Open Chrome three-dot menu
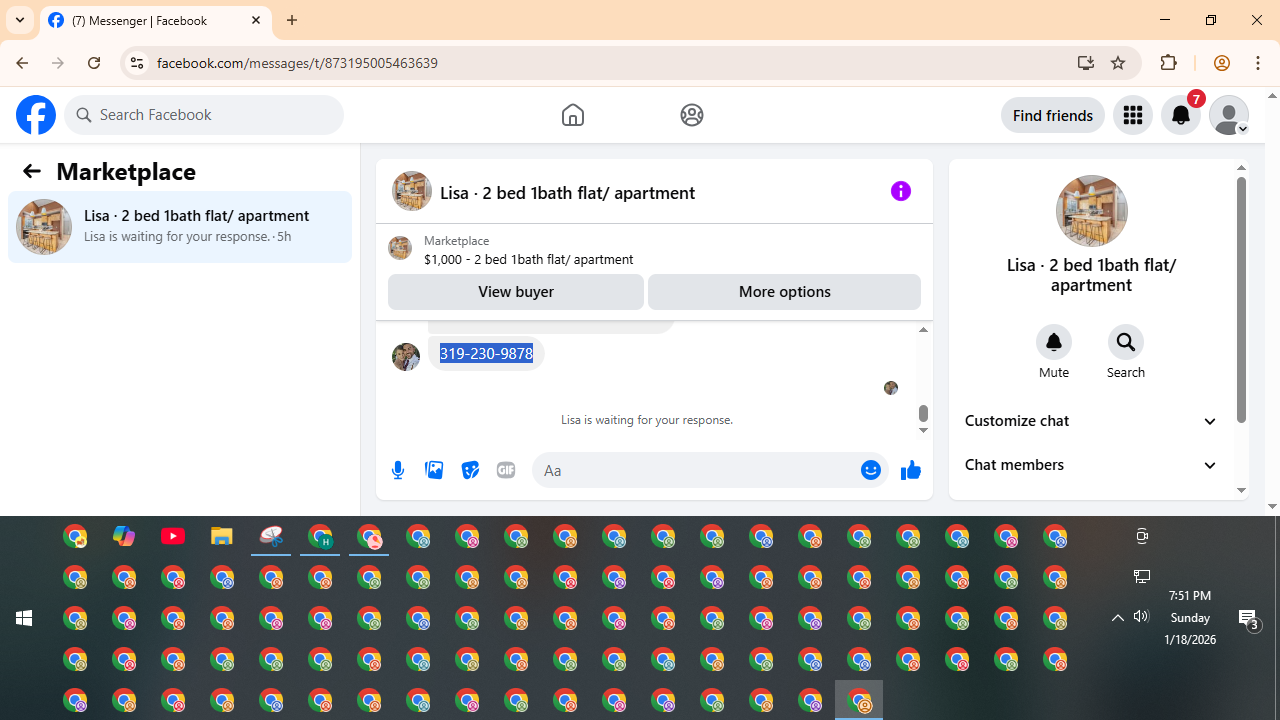Screen dimensions: 1280x720 coord(1258,63)
